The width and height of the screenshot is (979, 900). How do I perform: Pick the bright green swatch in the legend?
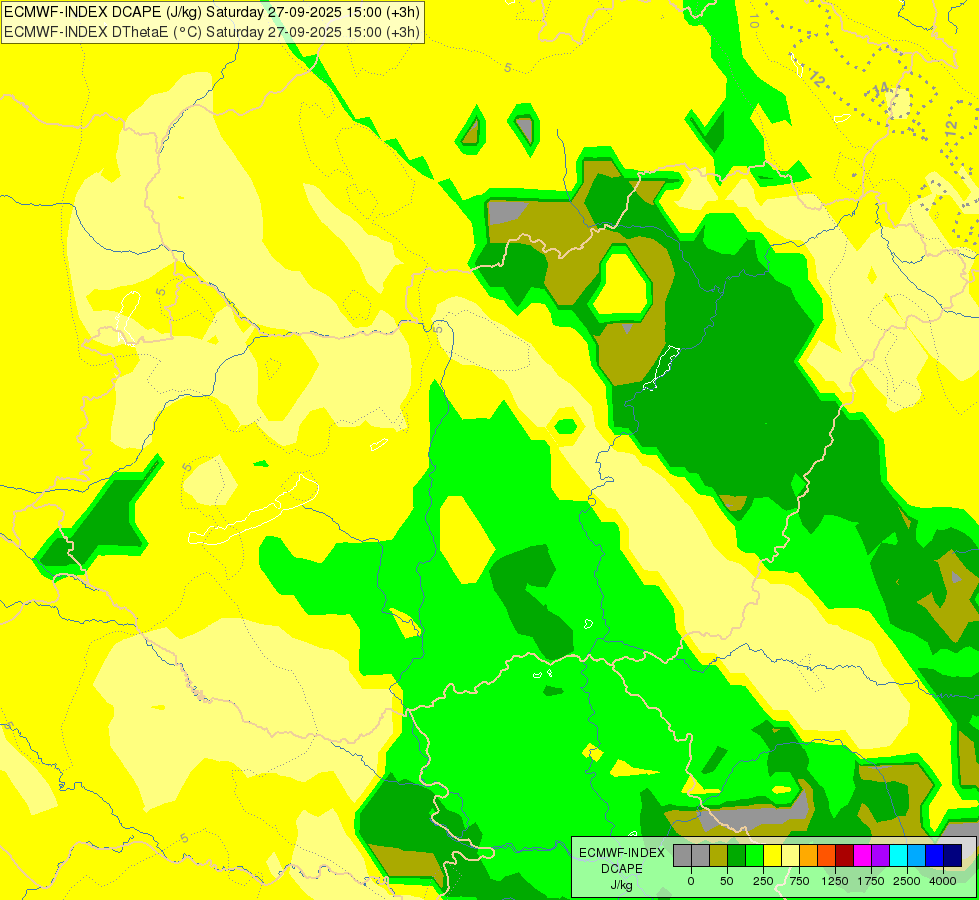(x=754, y=855)
